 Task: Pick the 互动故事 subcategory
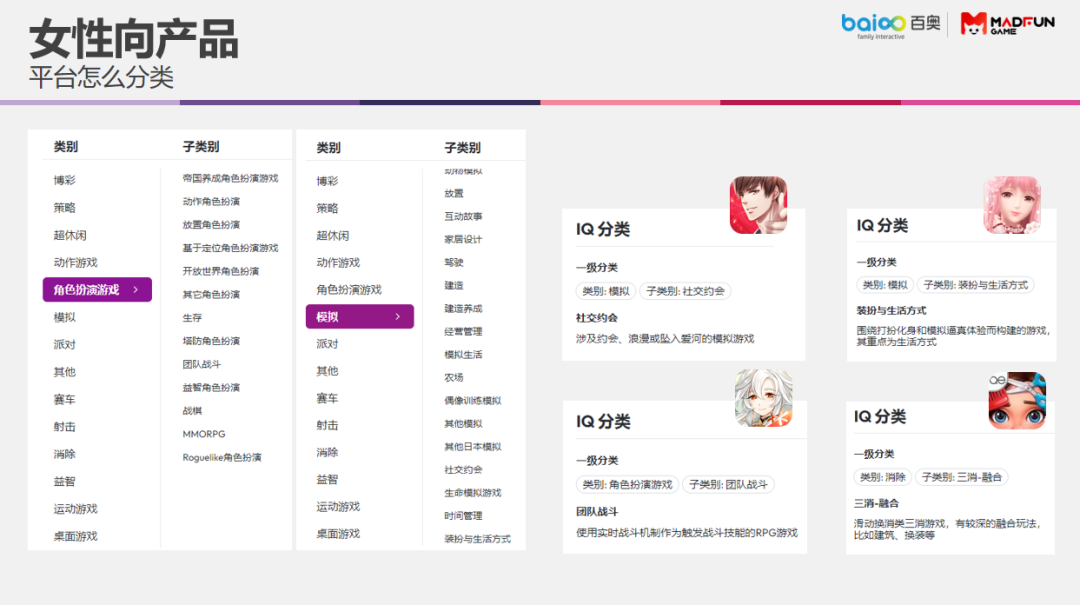(464, 216)
